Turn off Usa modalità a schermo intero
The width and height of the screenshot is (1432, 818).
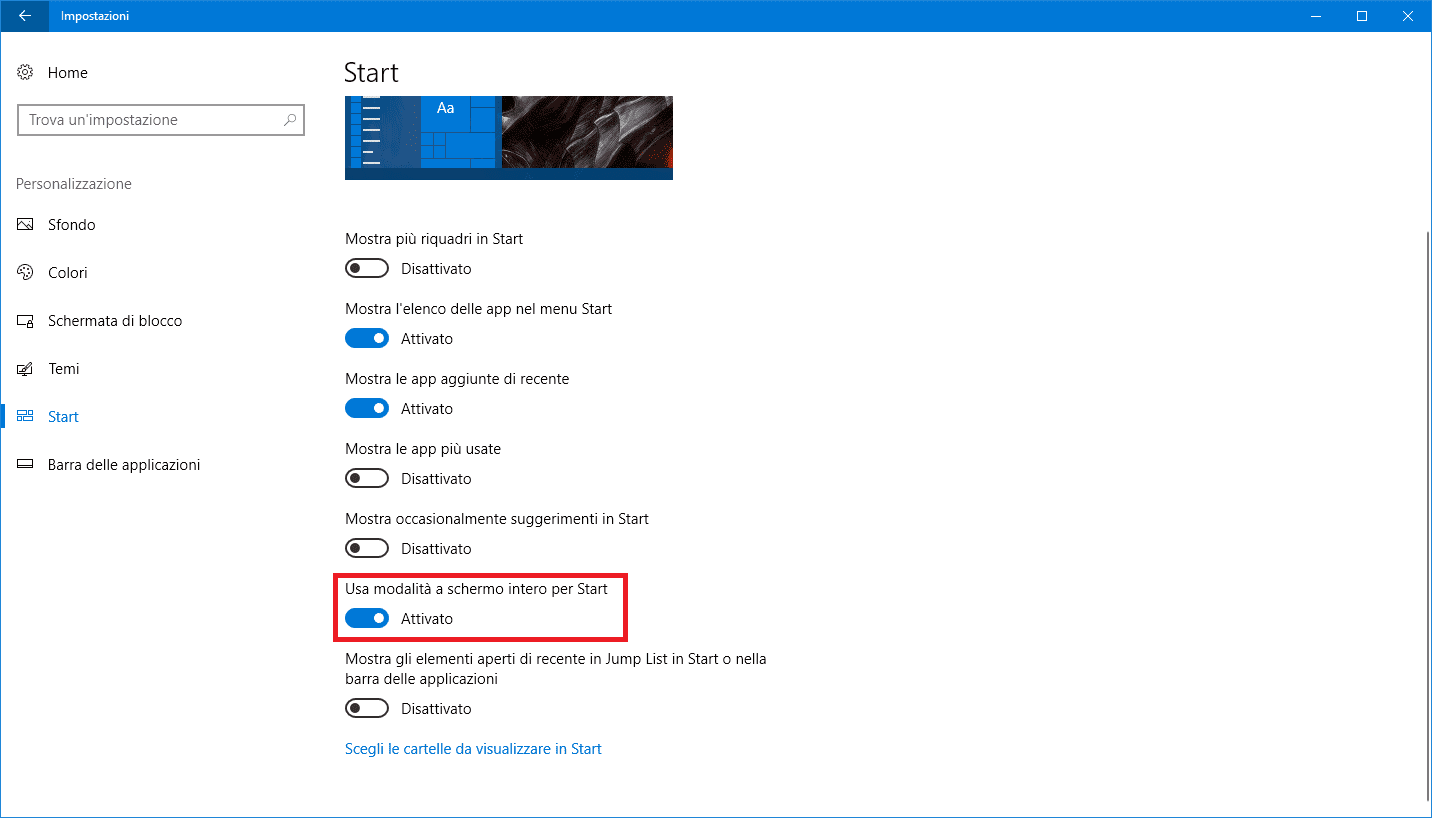[367, 619]
